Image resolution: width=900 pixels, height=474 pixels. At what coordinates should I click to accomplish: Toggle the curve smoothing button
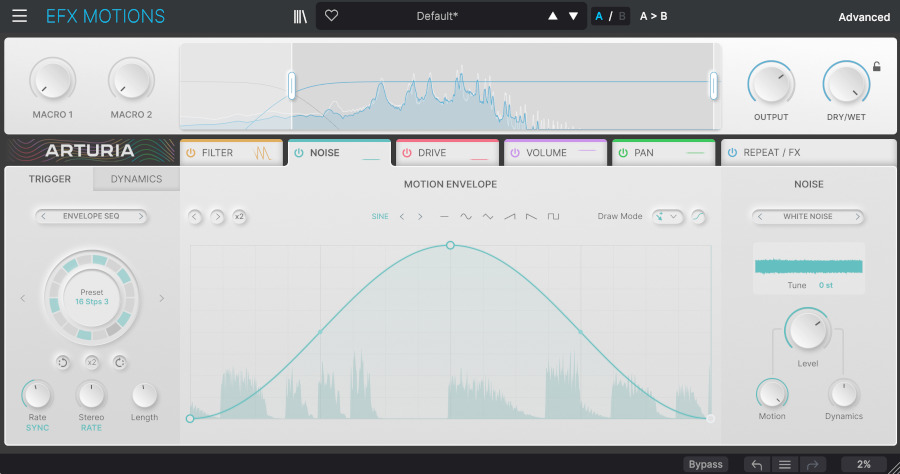[x=698, y=216]
